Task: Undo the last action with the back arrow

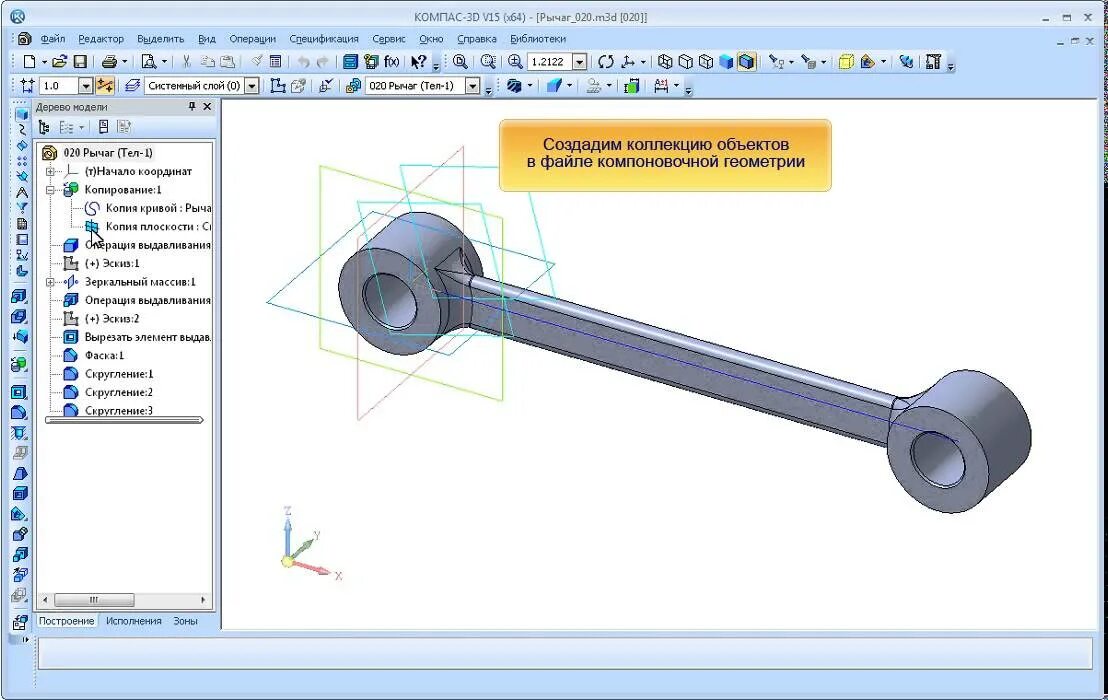Action: (x=303, y=62)
